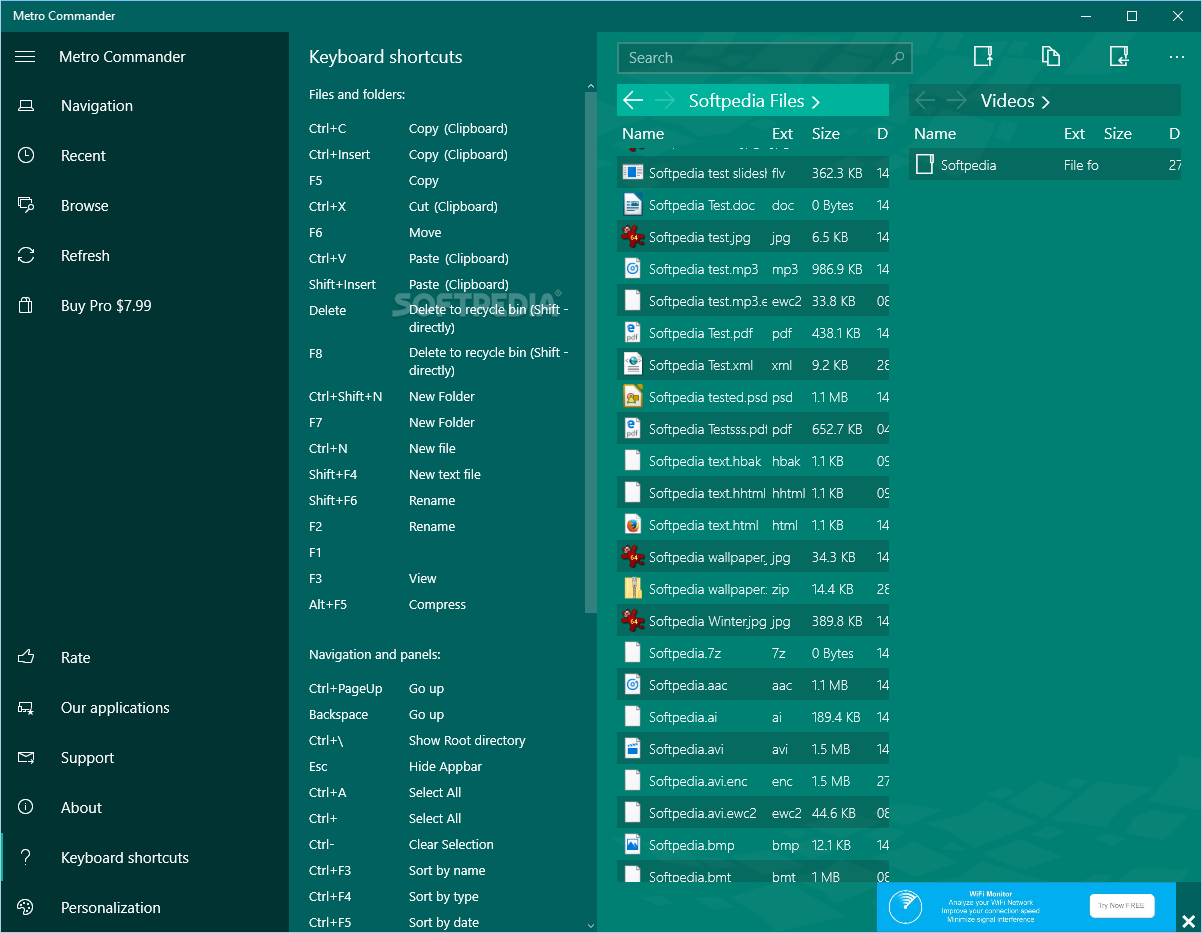The image size is (1202, 933).
Task: Select Softpedia Test.pdf file icon
Action: [632, 333]
